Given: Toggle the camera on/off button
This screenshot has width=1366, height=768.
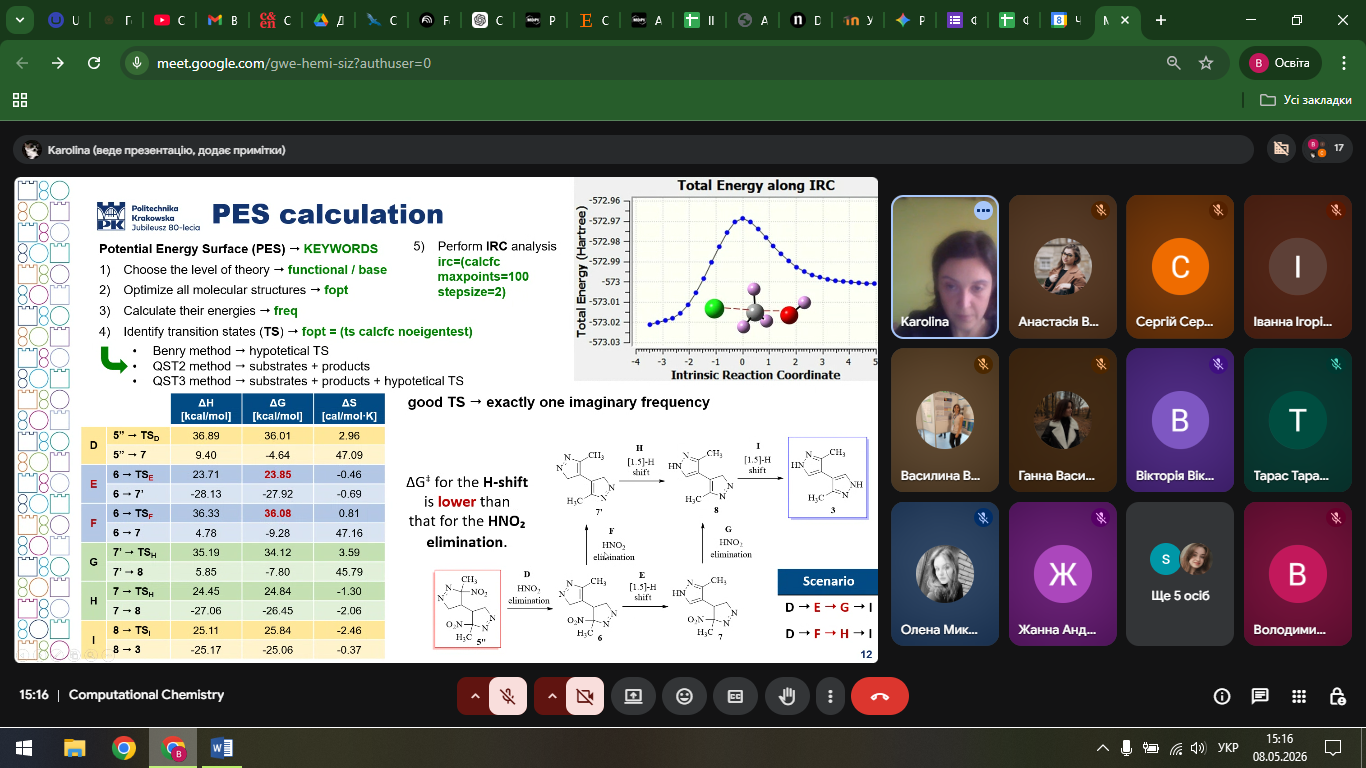Looking at the screenshot, I should coord(584,696).
